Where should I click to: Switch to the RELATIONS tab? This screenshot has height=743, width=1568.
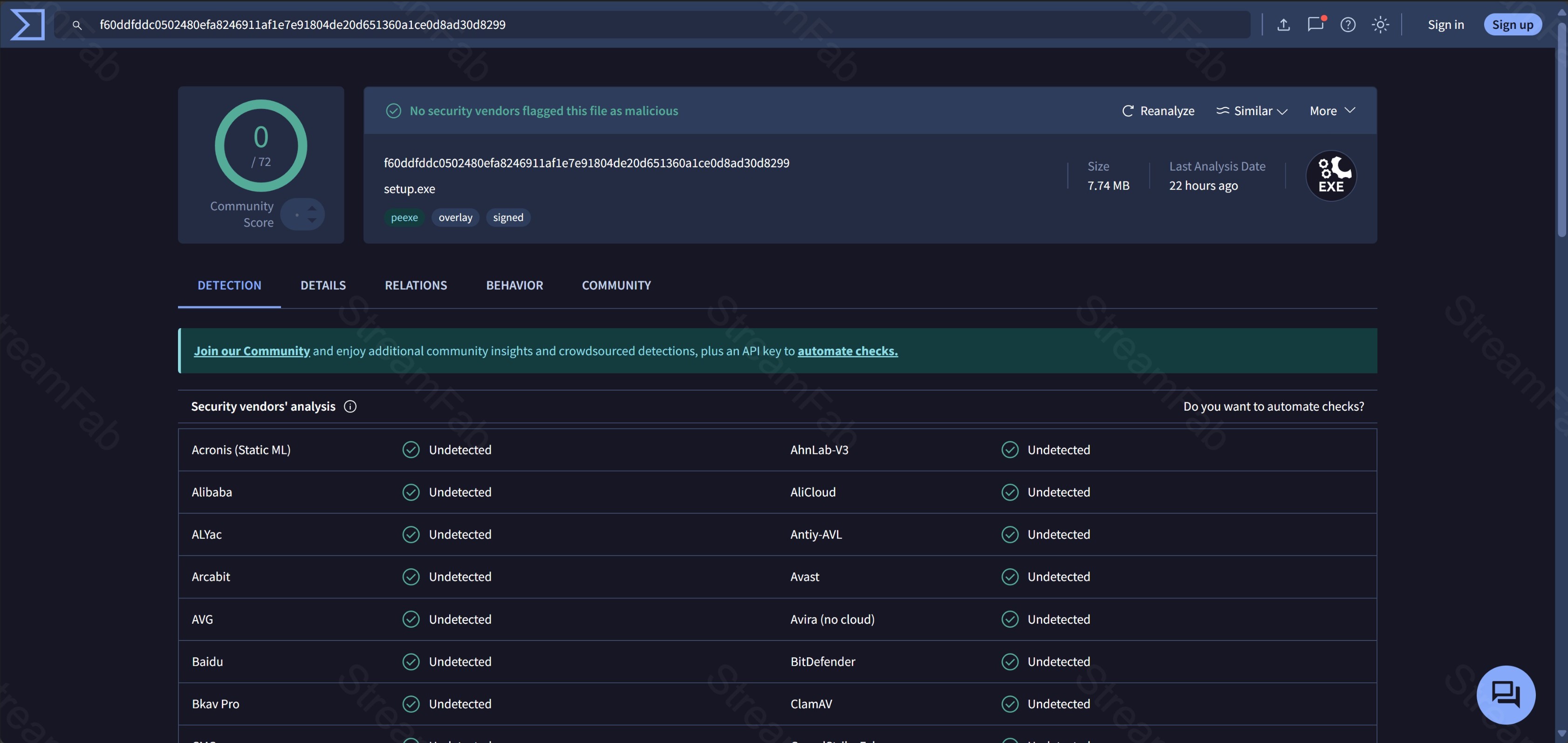click(x=416, y=286)
